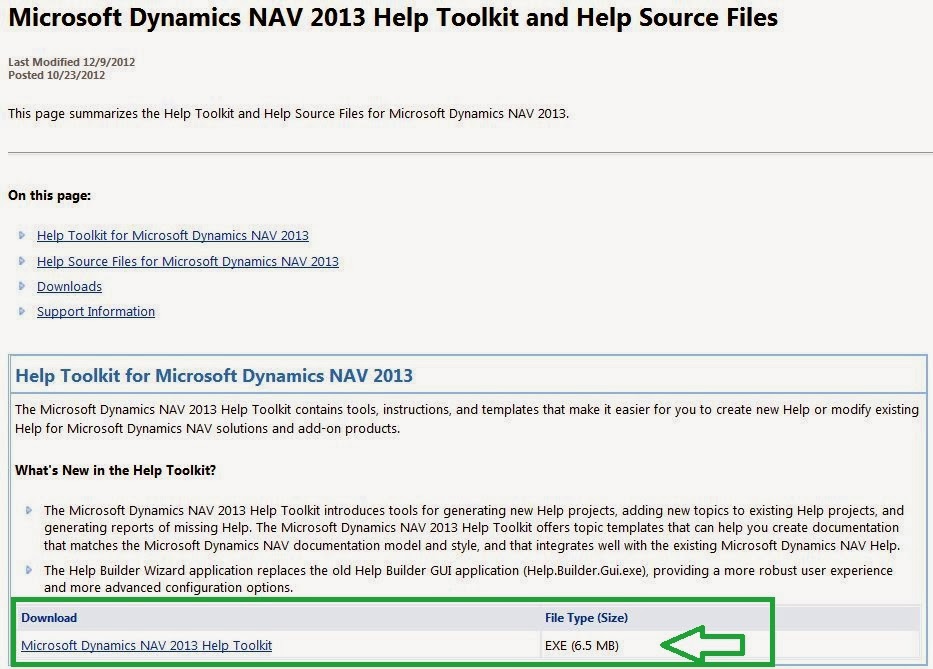This screenshot has width=933, height=669.
Task: Open Help Toolkit for Microsoft Dynamics NAV 2013 link
Action: (173, 236)
